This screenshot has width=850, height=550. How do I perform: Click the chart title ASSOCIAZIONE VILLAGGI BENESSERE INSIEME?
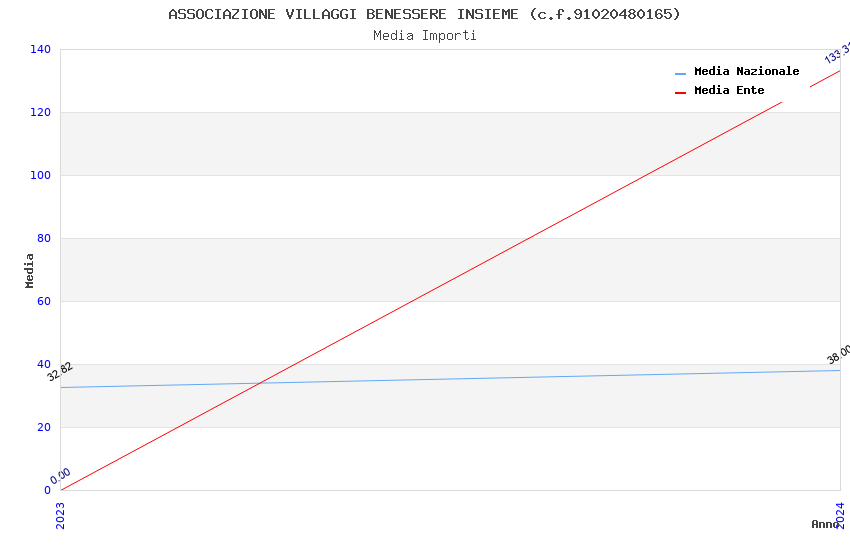click(424, 14)
